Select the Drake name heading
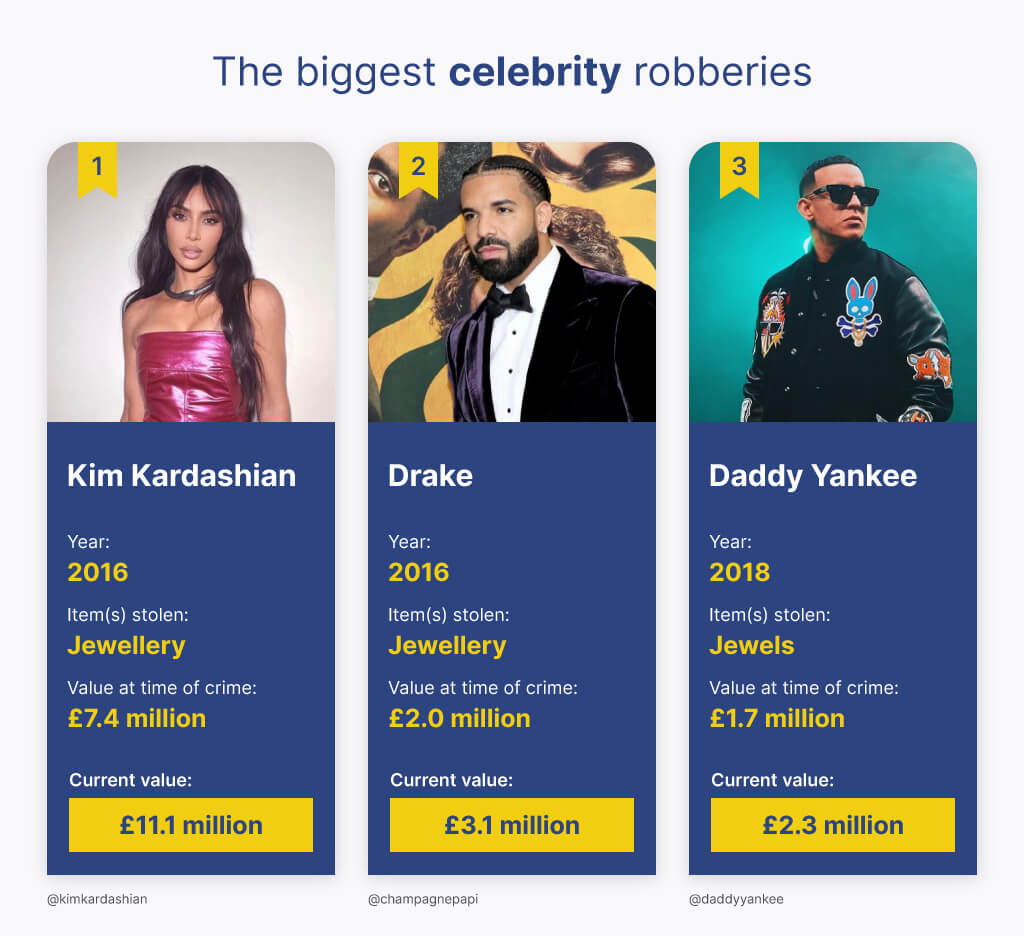Image resolution: width=1024 pixels, height=936 pixels. tap(430, 476)
